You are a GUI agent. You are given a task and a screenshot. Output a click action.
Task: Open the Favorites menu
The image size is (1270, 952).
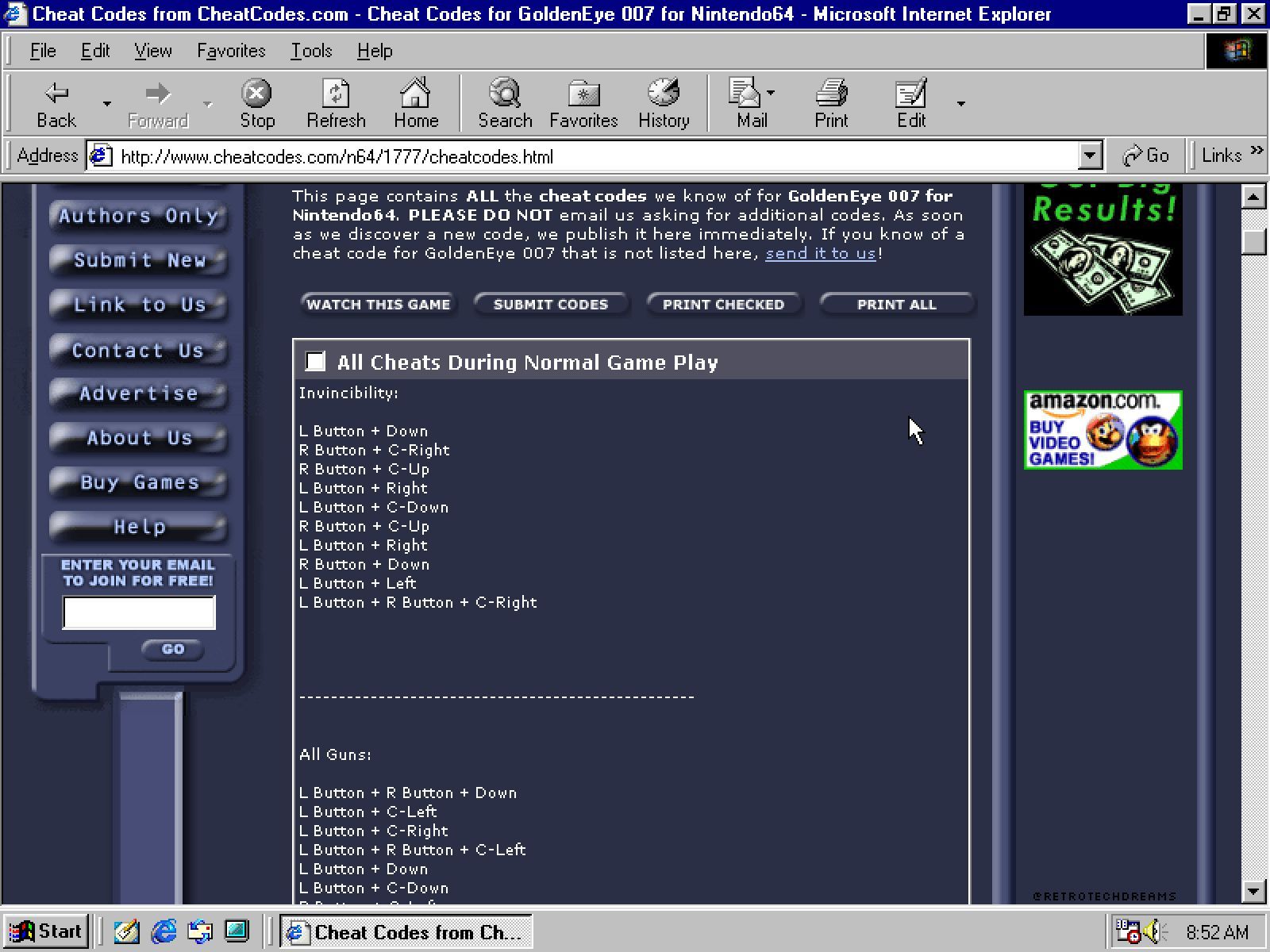point(231,51)
